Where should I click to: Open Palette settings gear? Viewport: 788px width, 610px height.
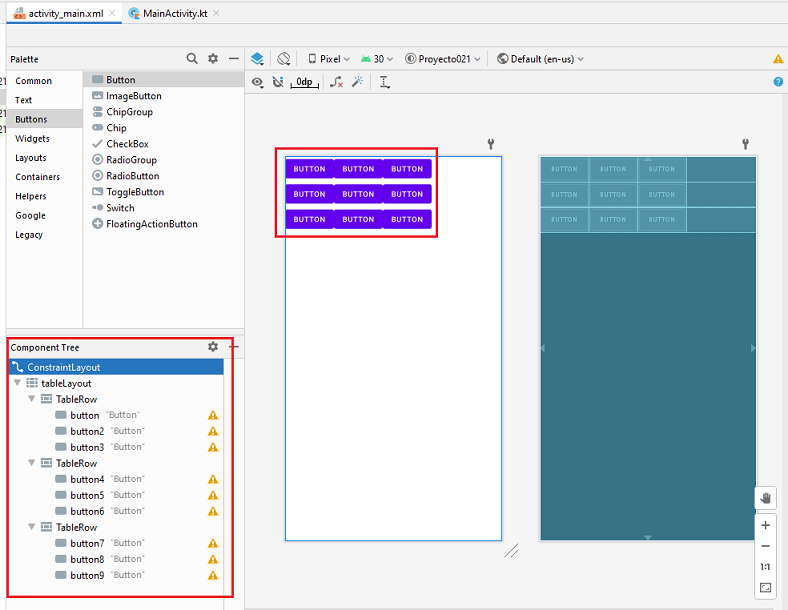point(213,58)
